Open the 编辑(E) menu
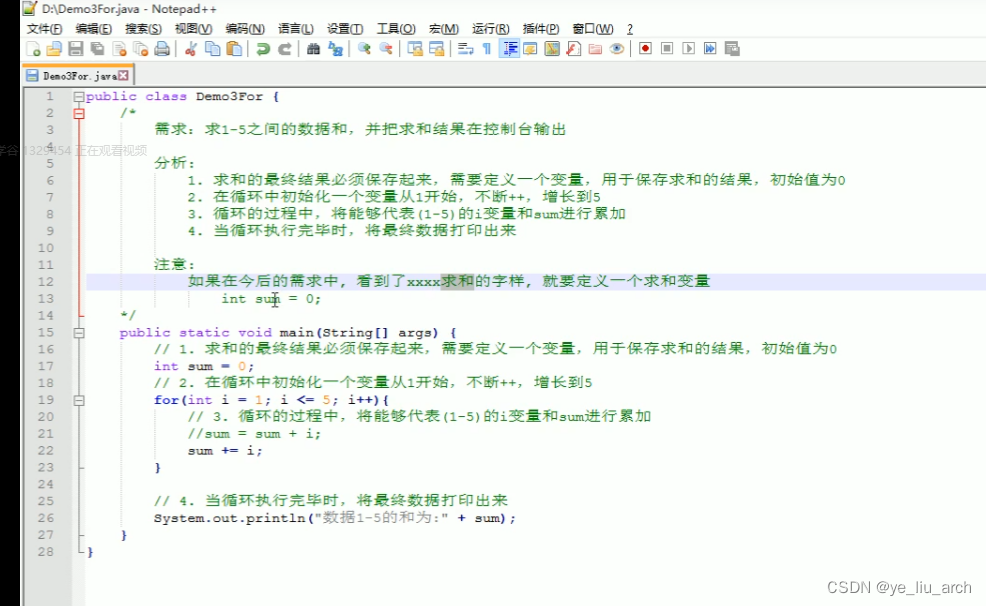 pyautogui.click(x=94, y=29)
